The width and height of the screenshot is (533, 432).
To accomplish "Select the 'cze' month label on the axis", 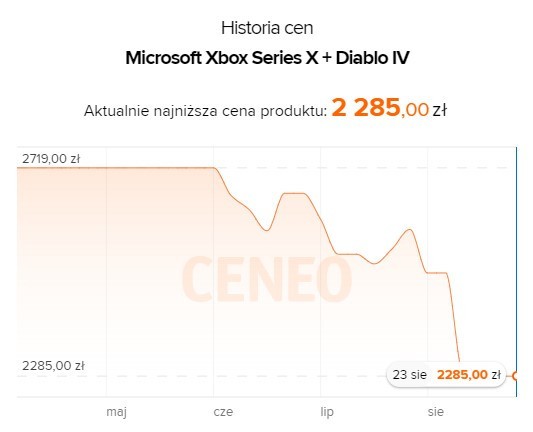I will click(x=223, y=412).
